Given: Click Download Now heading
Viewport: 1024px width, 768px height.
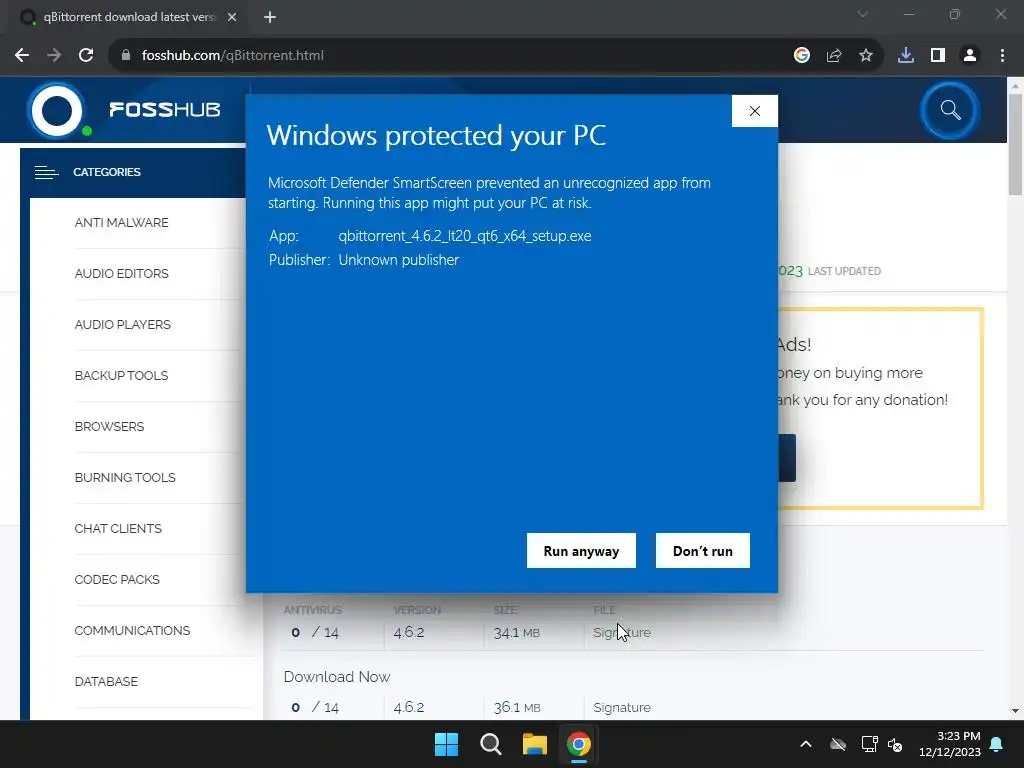Looking at the screenshot, I should pyautogui.click(x=337, y=677).
